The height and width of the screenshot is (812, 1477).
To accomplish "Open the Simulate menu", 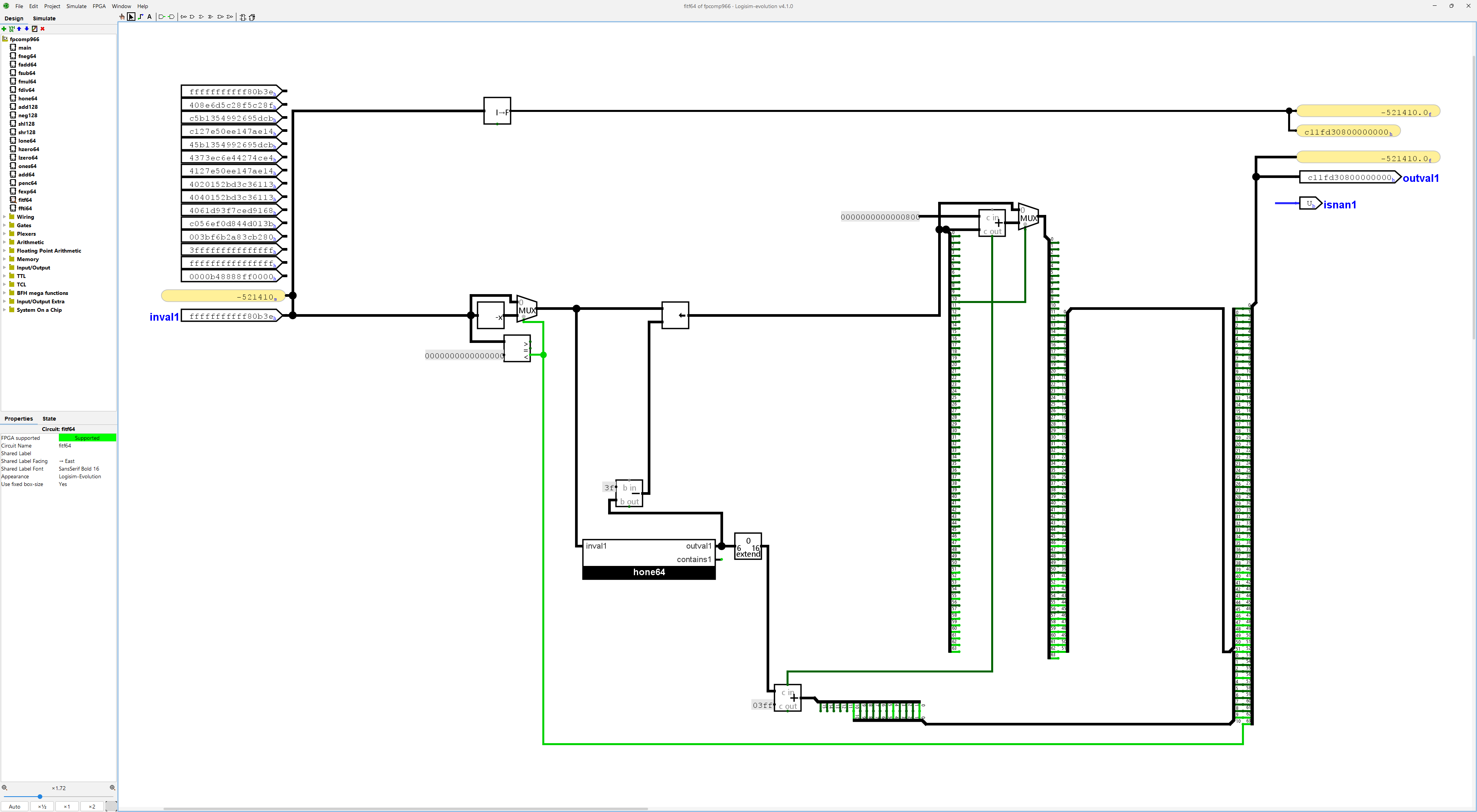I will point(76,6).
